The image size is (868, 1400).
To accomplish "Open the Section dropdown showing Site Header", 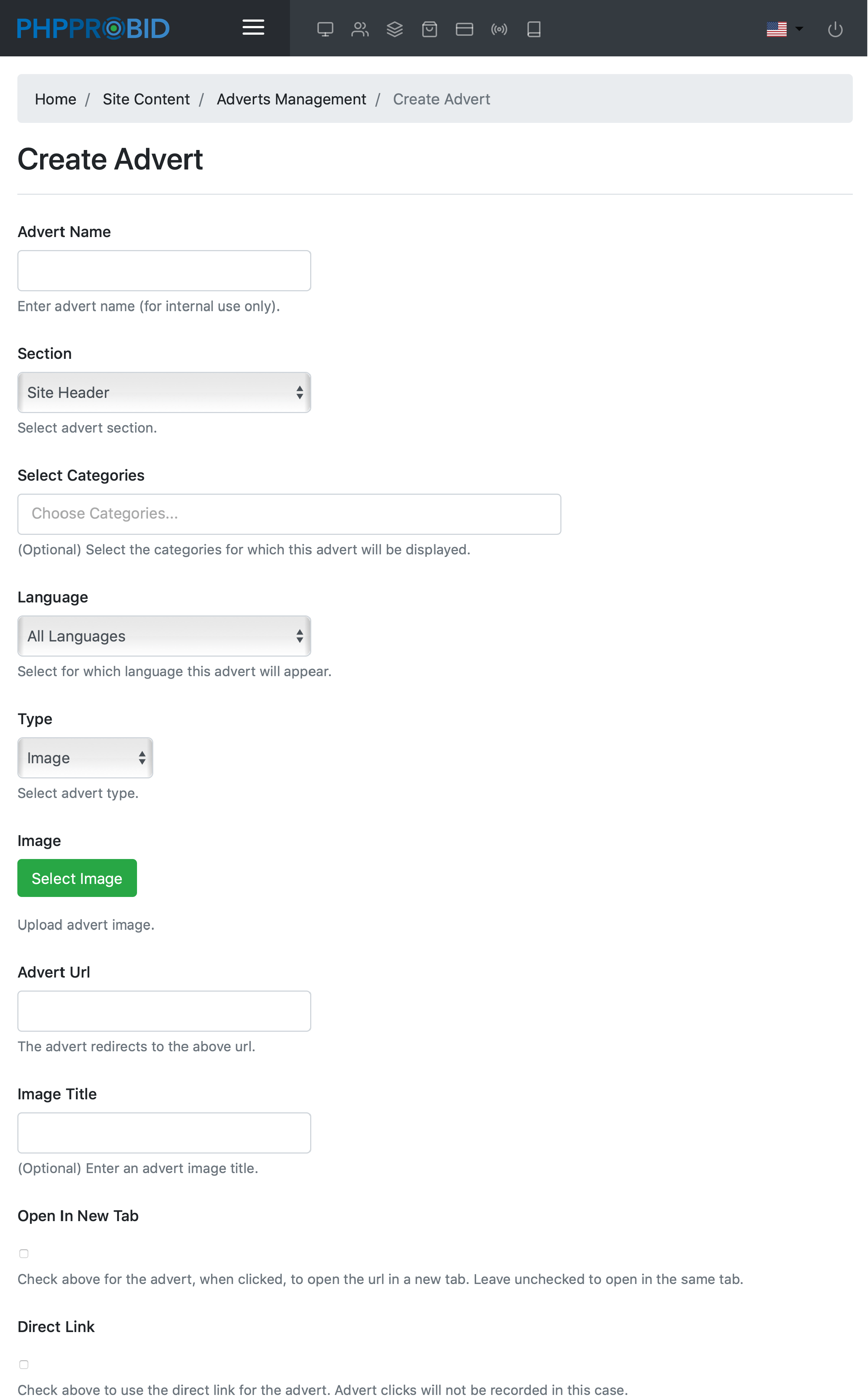I will [x=164, y=392].
